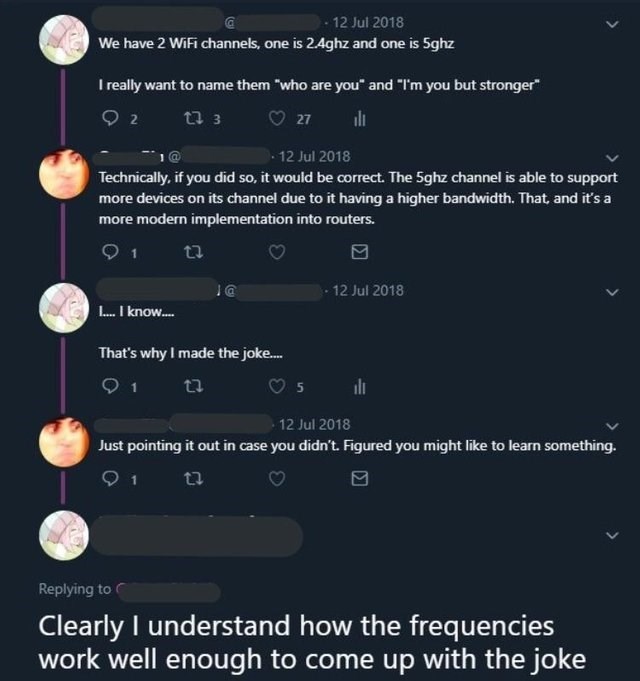Open the chevron menu on the bottom tweet
The width and height of the screenshot is (640, 681).
coord(613,535)
